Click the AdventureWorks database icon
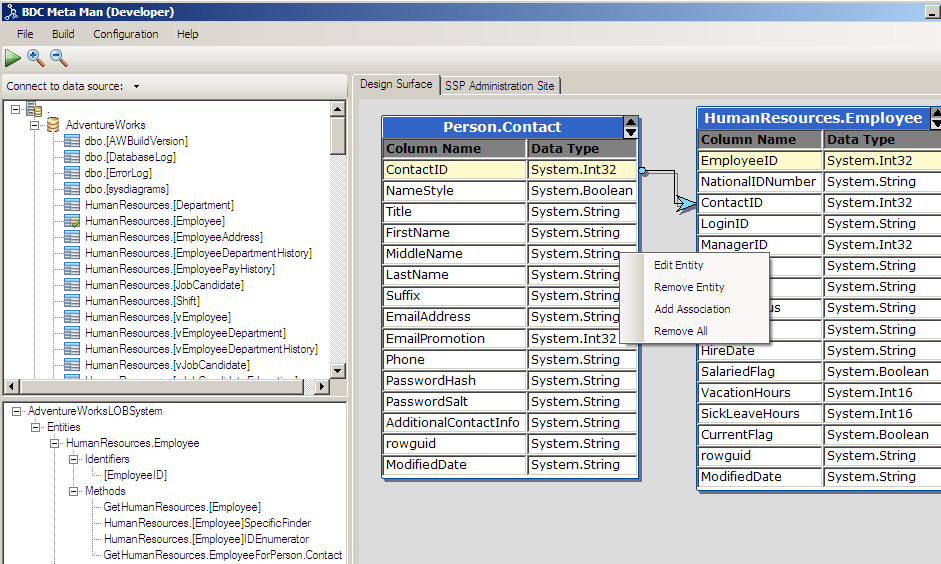The width and height of the screenshot is (941, 564). tap(52, 125)
